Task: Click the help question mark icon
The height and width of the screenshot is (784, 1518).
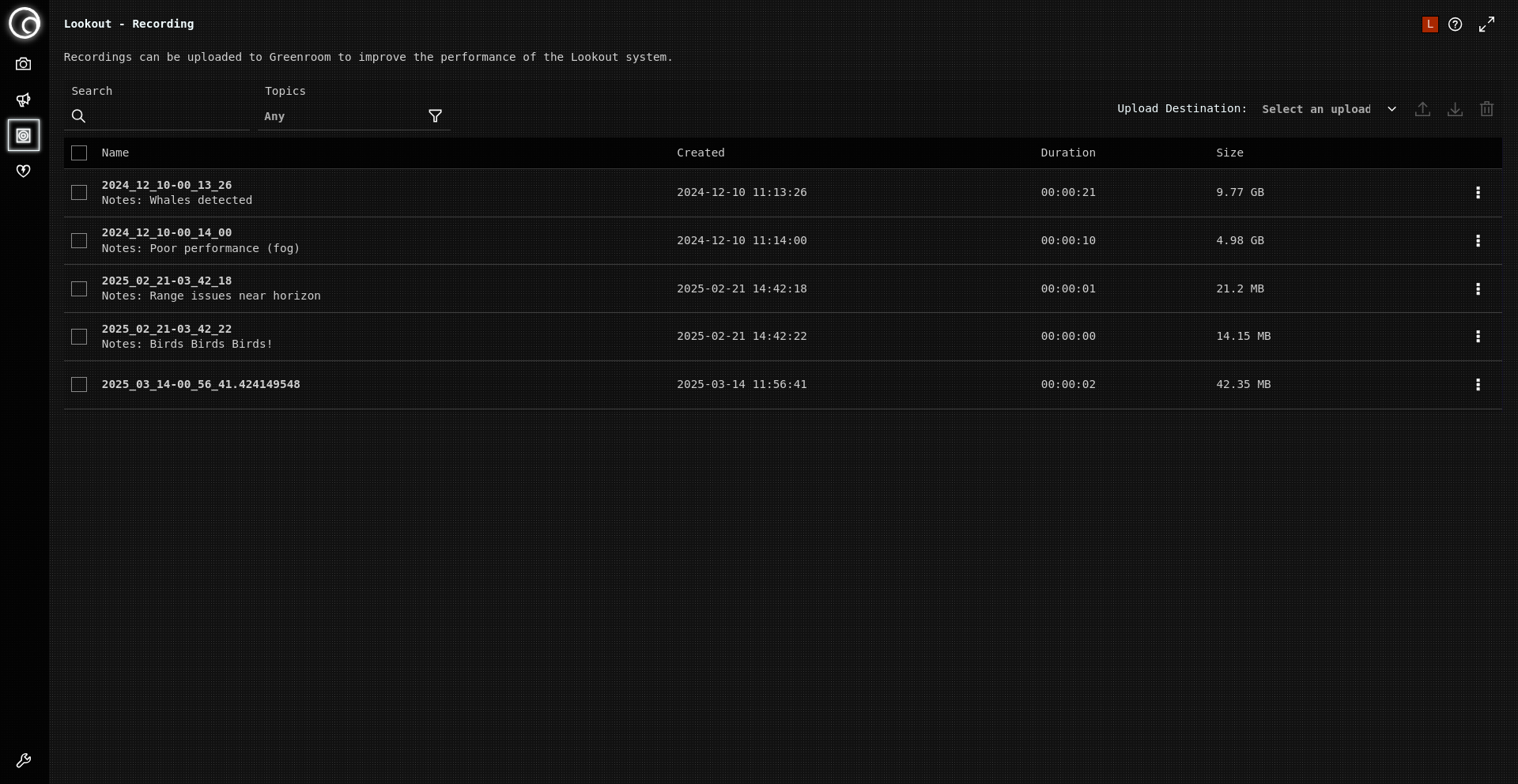Action: (1456, 24)
